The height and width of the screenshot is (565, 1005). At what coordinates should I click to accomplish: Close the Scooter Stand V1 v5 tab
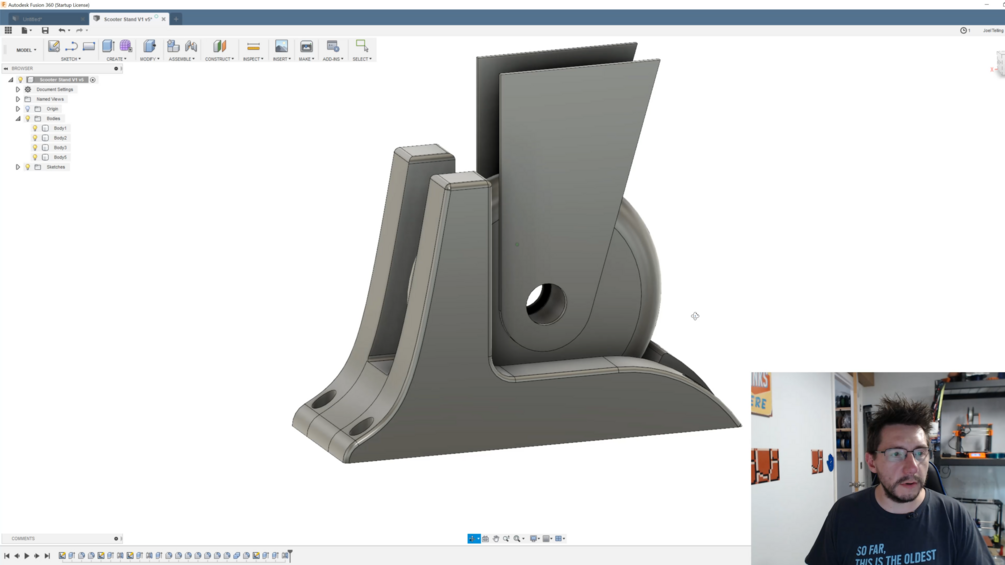click(x=163, y=19)
